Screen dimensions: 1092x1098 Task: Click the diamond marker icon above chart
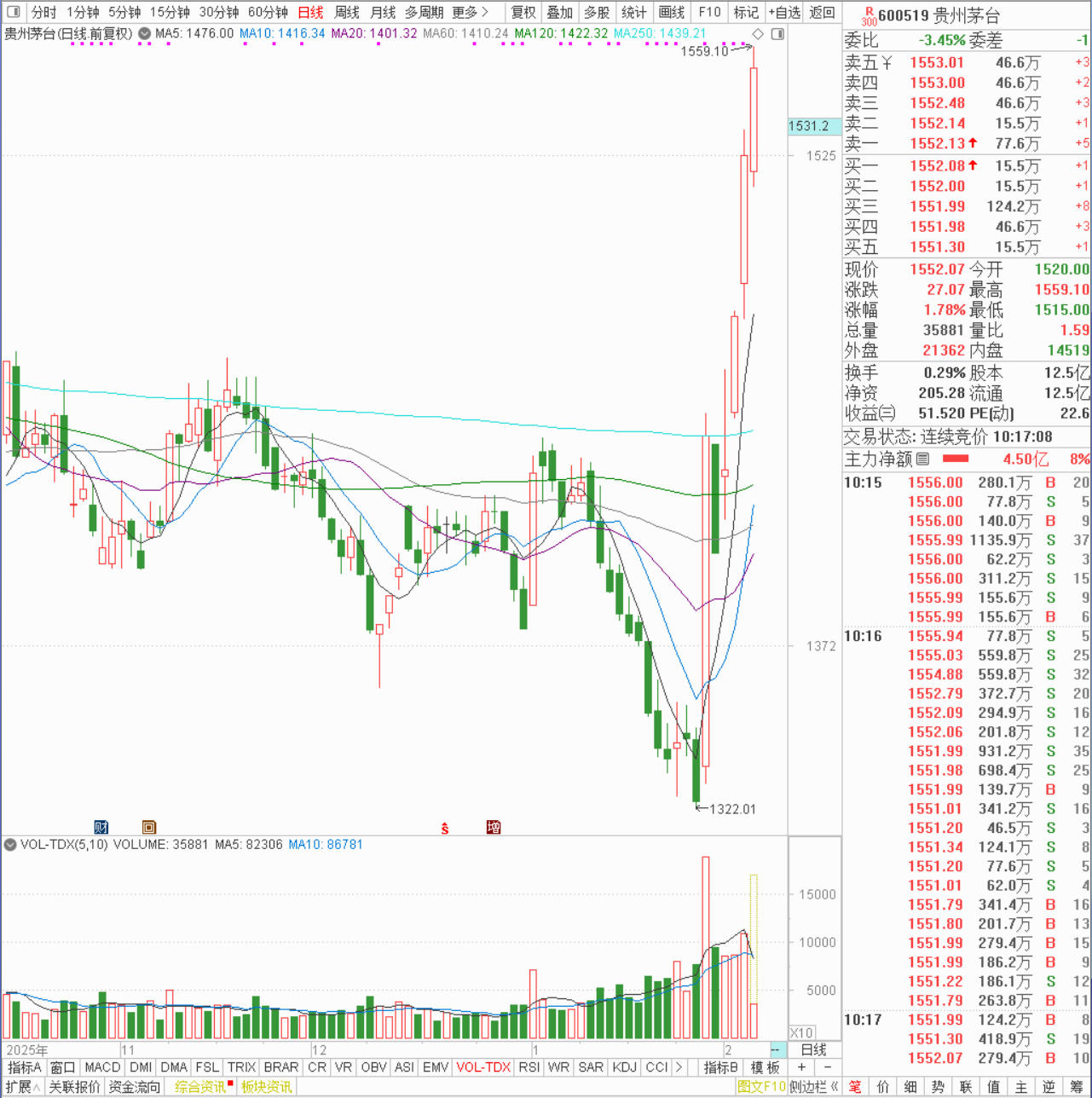tap(758, 34)
